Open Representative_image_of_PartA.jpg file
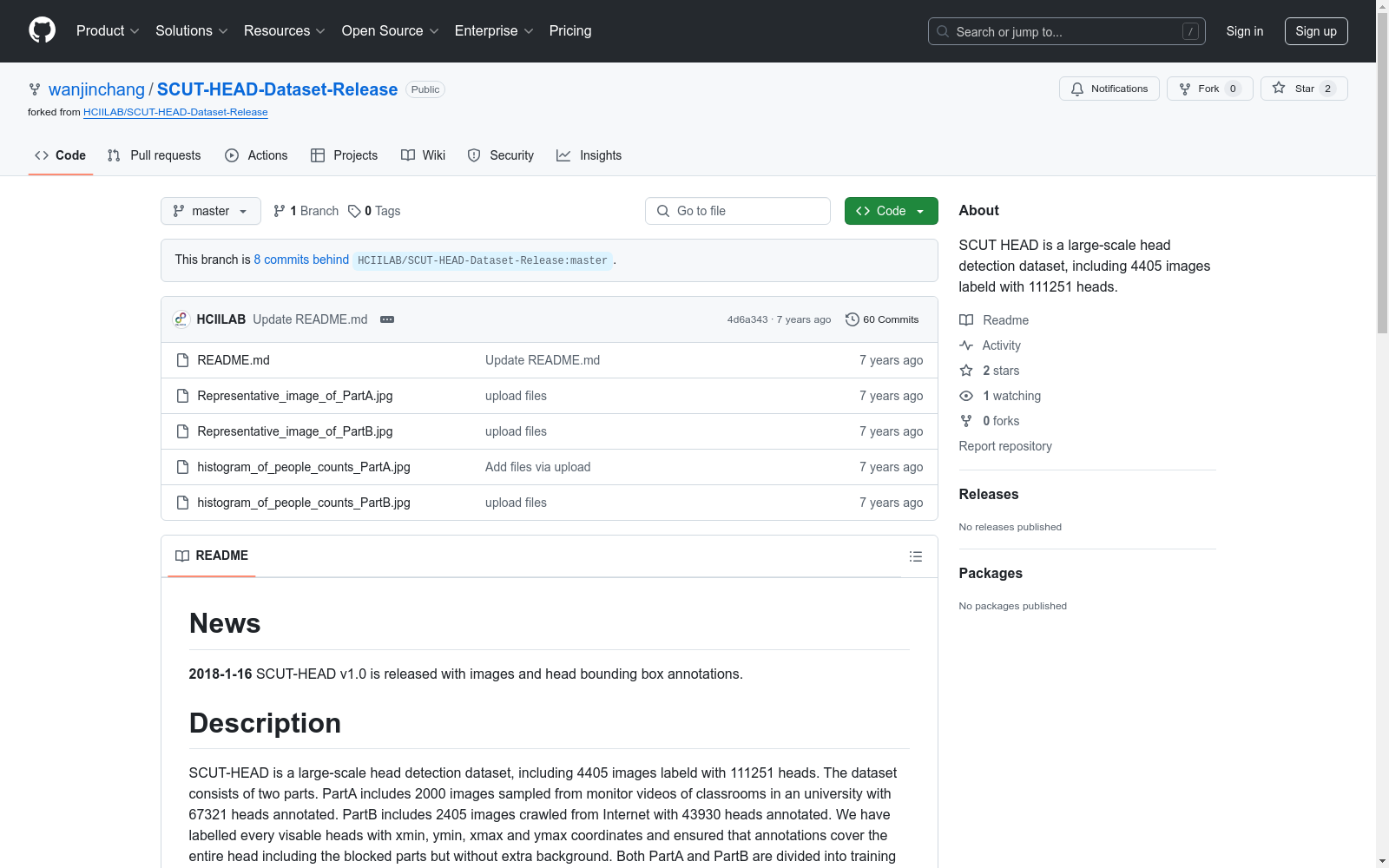1389x868 pixels. pyautogui.click(x=295, y=396)
